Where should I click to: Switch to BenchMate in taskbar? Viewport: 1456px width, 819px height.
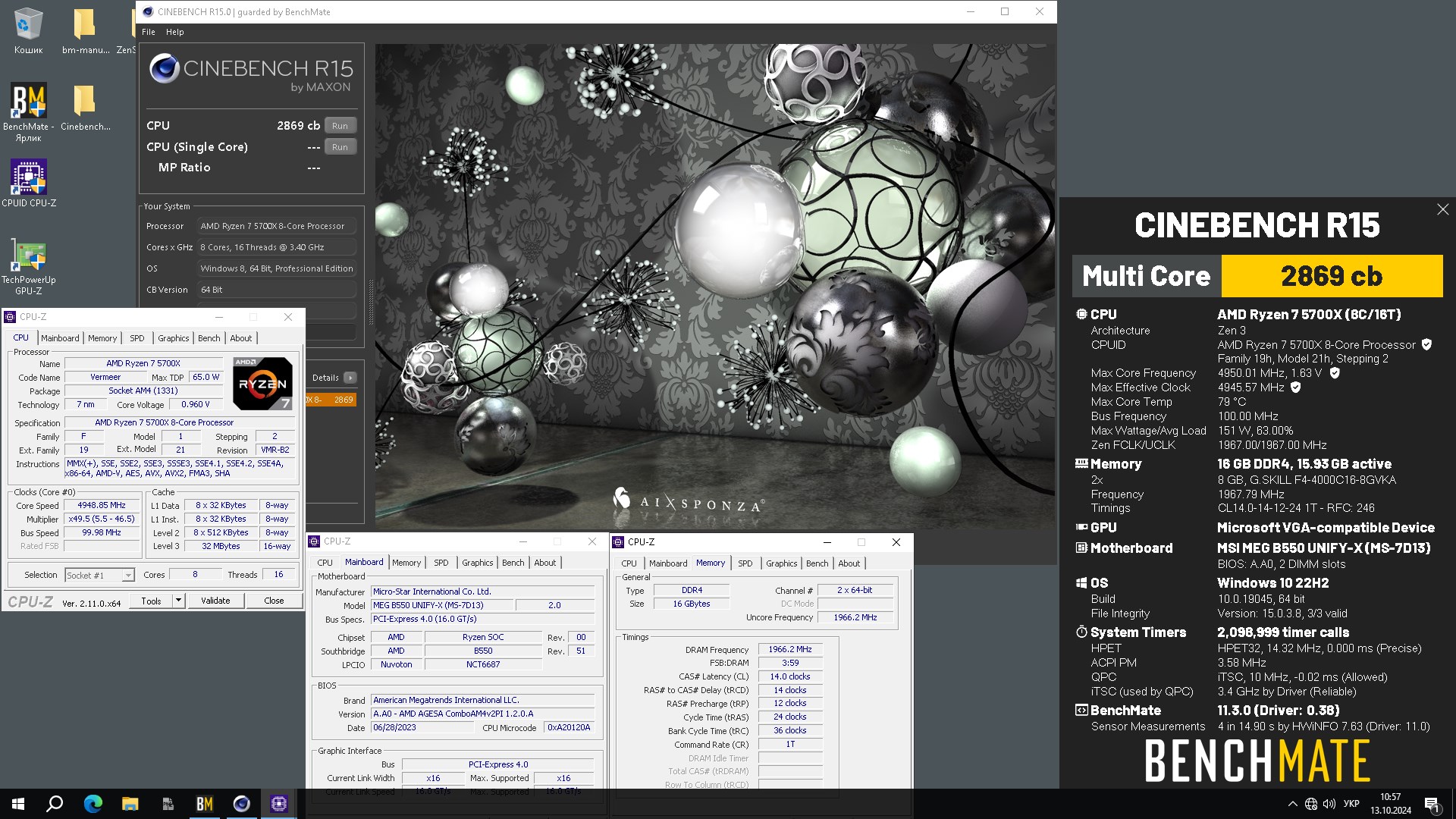tap(204, 804)
